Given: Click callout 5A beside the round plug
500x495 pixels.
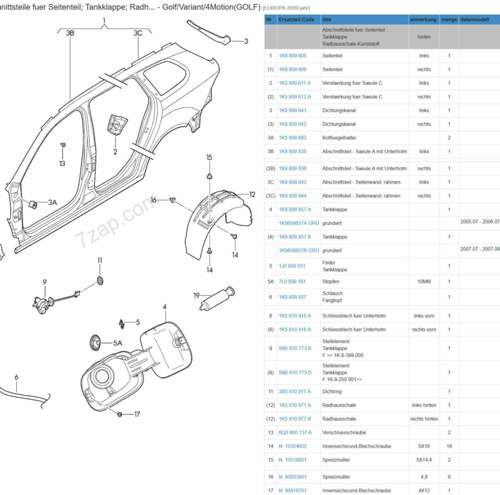Looking at the screenshot, I should [x=118, y=343].
